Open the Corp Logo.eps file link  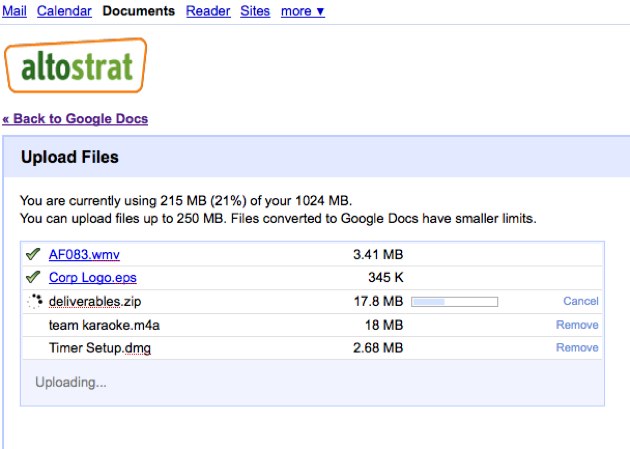pos(92,278)
